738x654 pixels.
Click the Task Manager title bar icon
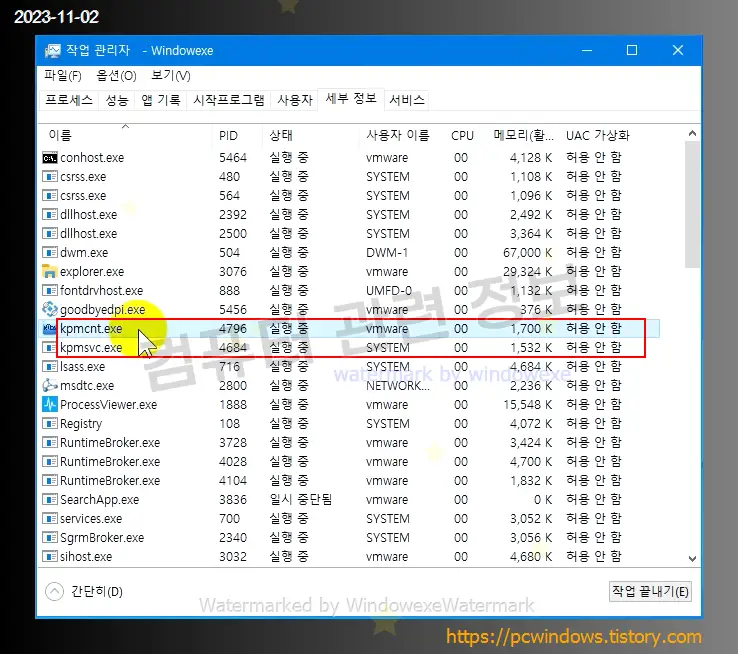coord(52,50)
